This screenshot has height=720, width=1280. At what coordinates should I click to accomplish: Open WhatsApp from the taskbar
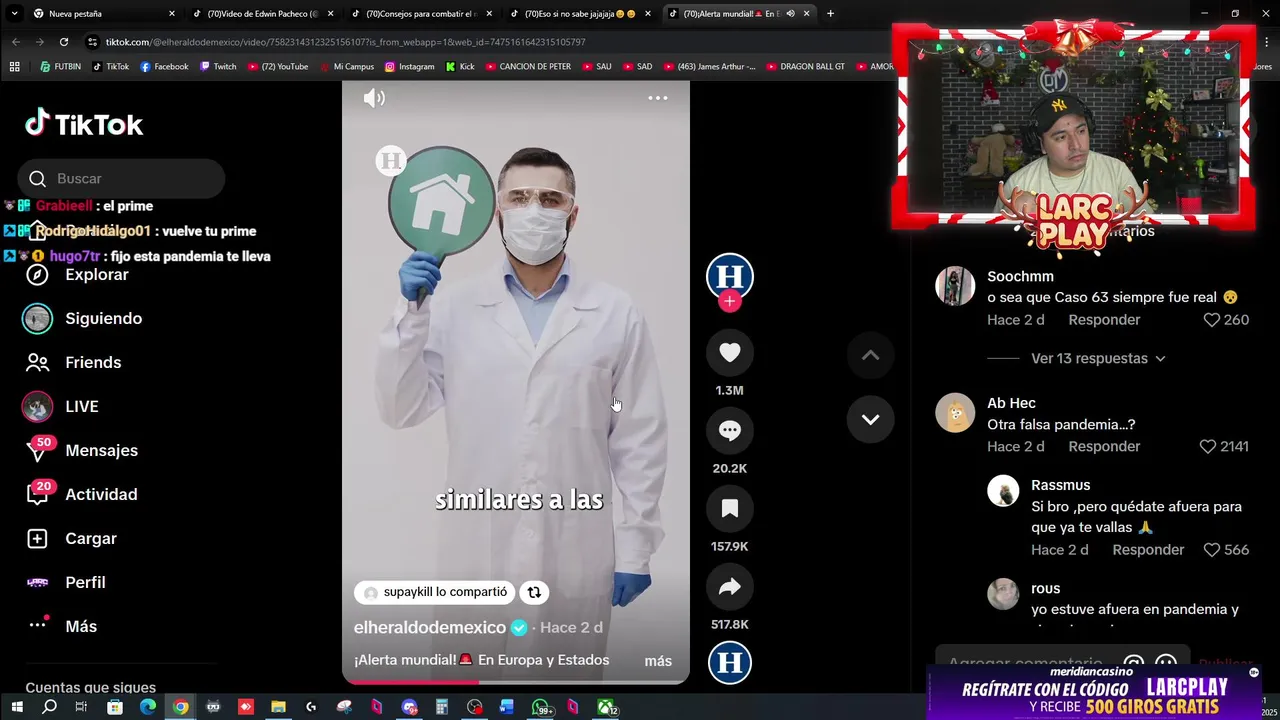coord(541,708)
